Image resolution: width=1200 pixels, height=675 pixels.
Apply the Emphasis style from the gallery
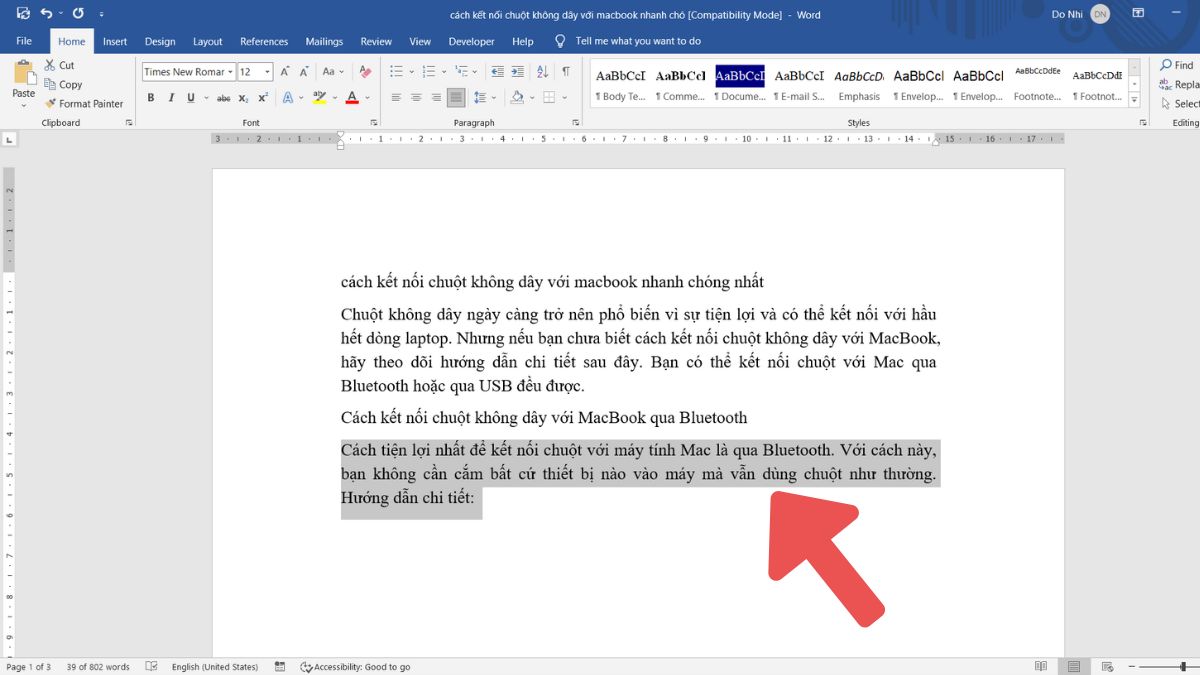point(859,85)
